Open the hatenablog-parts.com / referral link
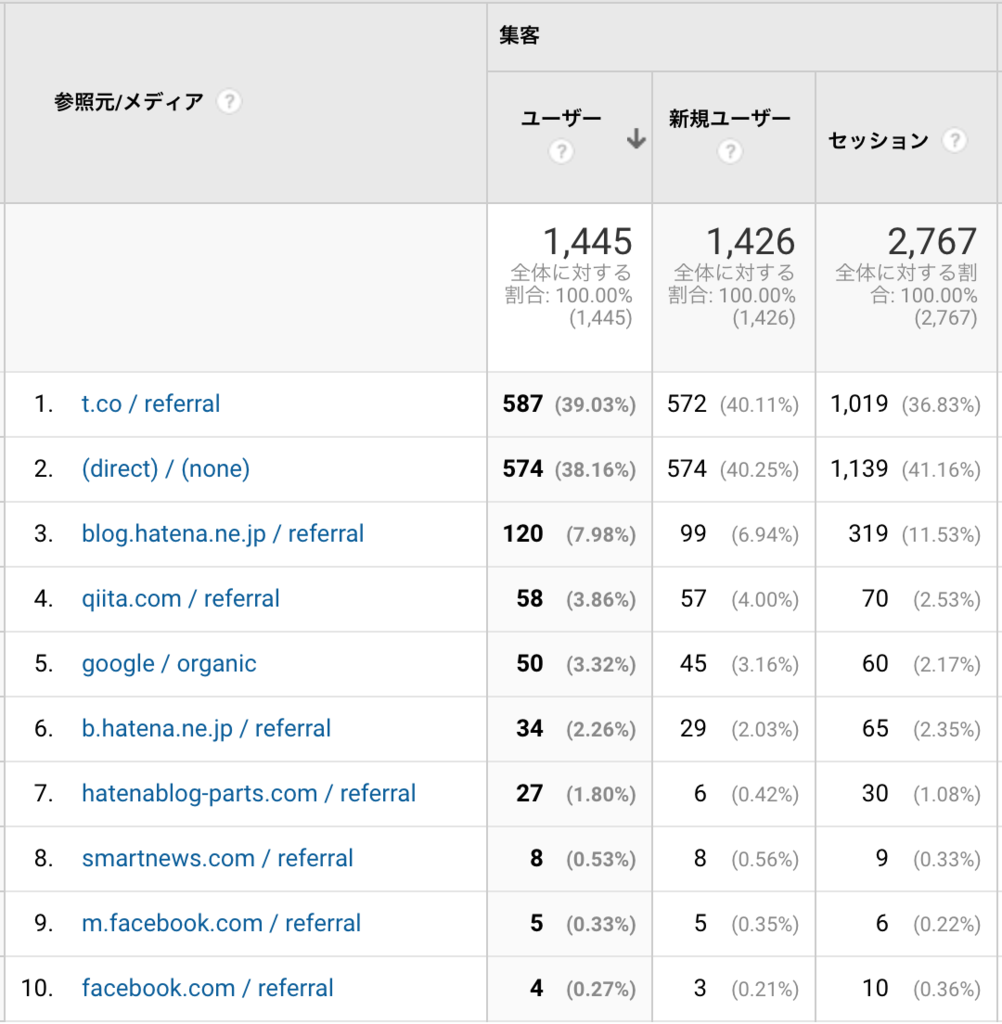This screenshot has height=1024, width=1002. click(x=248, y=794)
